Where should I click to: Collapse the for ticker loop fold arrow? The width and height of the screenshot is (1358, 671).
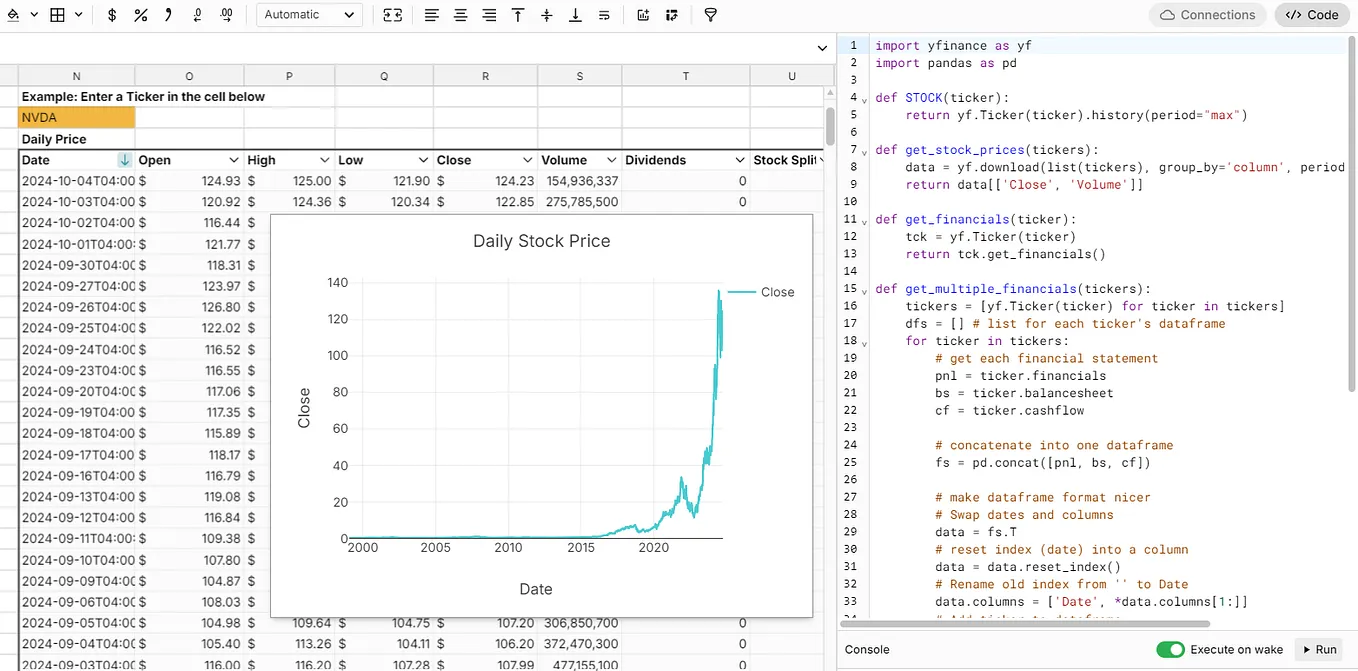[865, 342]
